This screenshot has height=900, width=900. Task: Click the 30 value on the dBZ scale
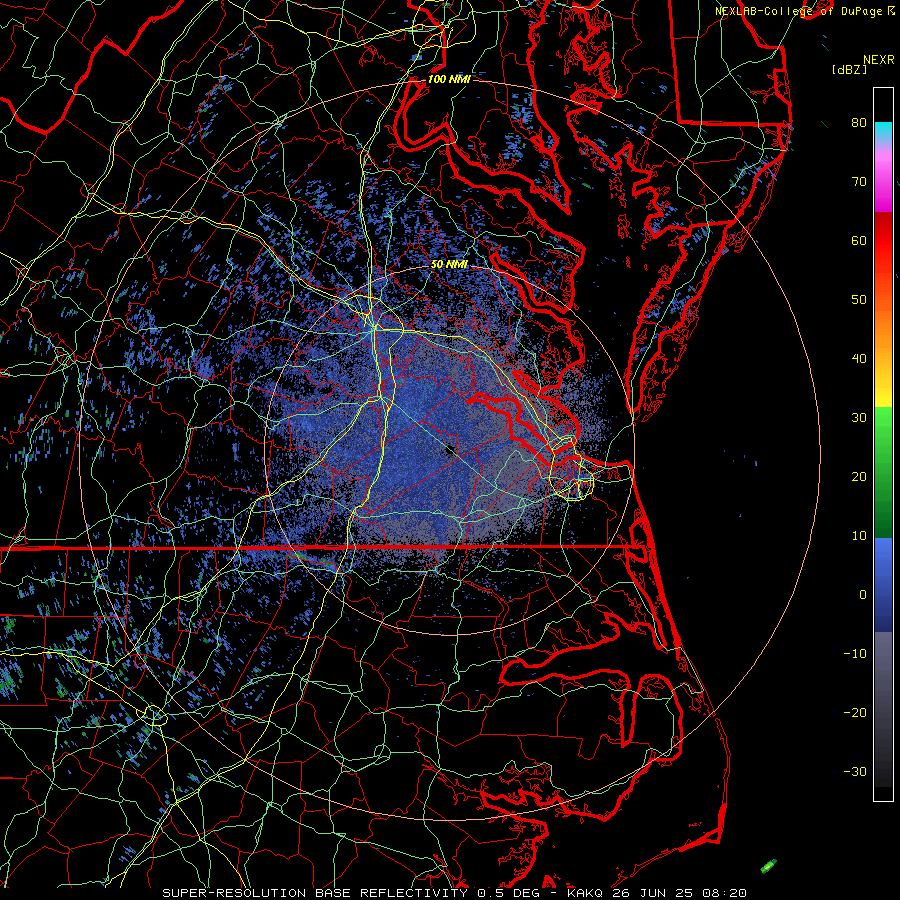(x=859, y=418)
